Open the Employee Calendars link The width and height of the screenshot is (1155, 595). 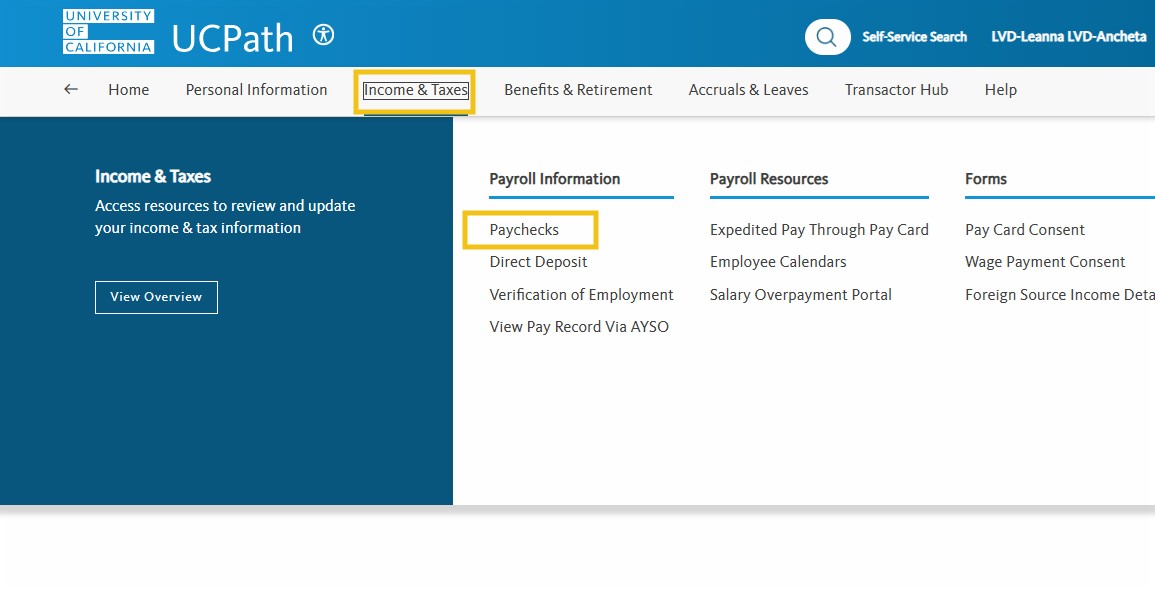[778, 262]
